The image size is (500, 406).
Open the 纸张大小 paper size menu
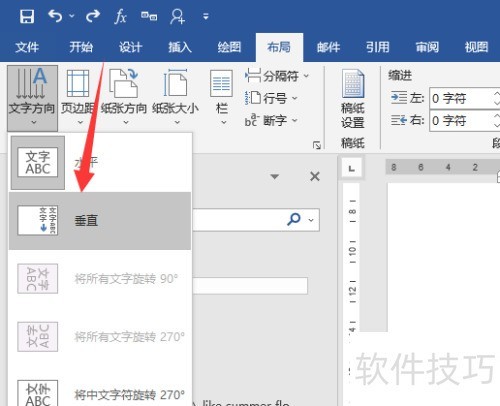point(175,98)
